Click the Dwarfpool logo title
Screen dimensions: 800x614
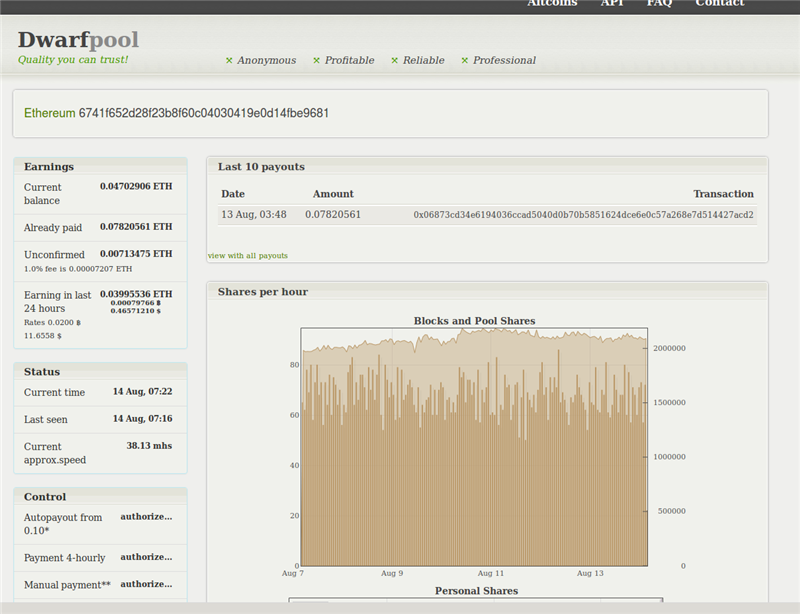point(78,40)
